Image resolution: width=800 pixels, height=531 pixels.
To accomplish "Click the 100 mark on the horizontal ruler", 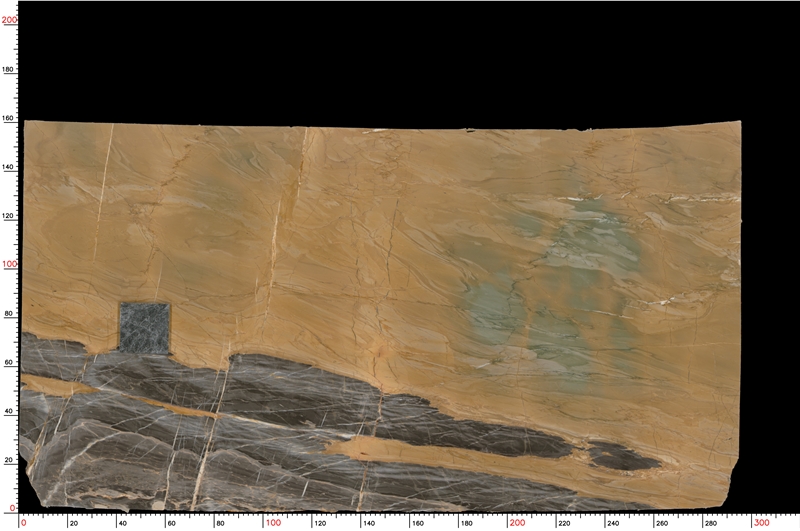I will tap(273, 522).
